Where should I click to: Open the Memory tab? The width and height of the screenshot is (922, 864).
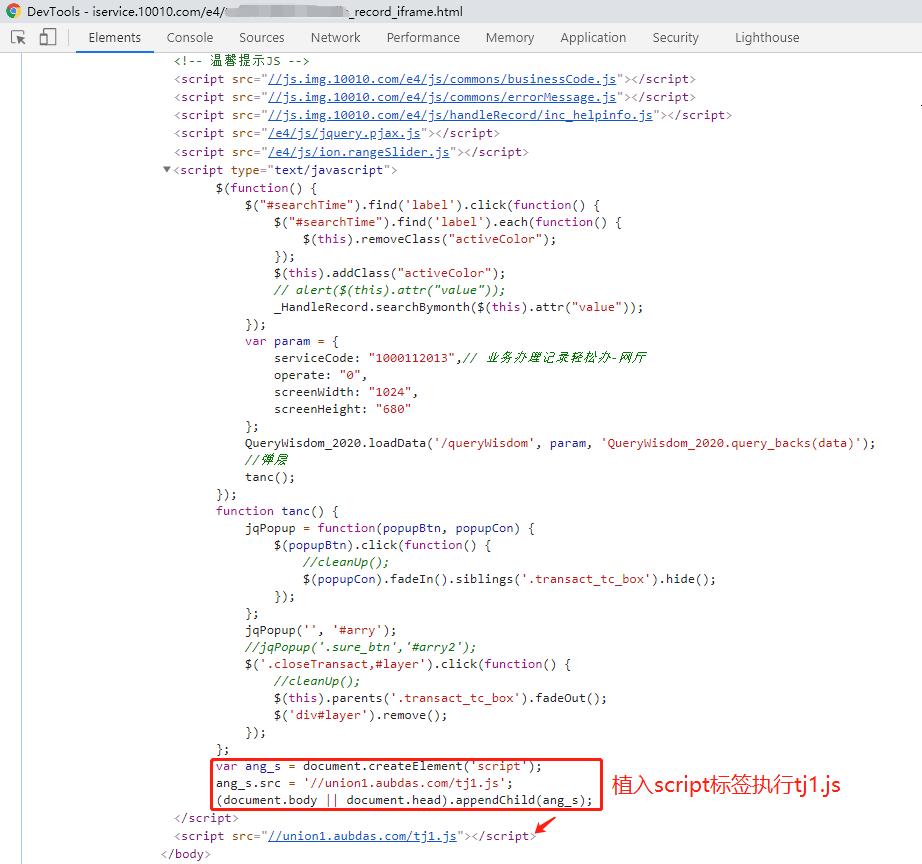point(510,38)
